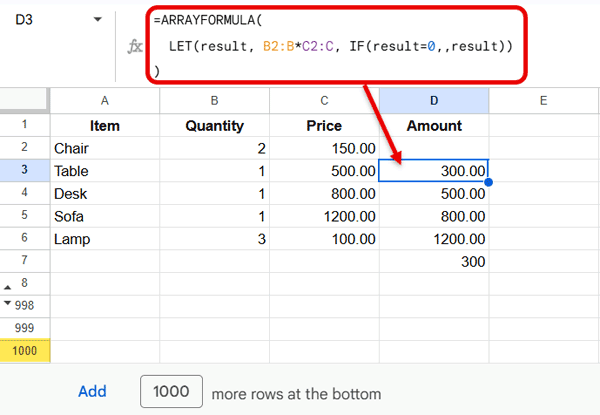Select the Chair cell

104,148
